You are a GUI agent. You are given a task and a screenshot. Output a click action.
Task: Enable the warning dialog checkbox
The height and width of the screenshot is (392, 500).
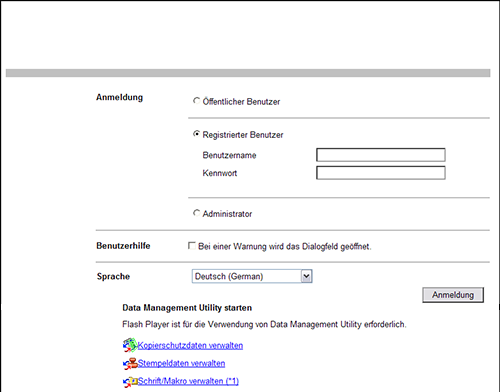click(x=192, y=246)
